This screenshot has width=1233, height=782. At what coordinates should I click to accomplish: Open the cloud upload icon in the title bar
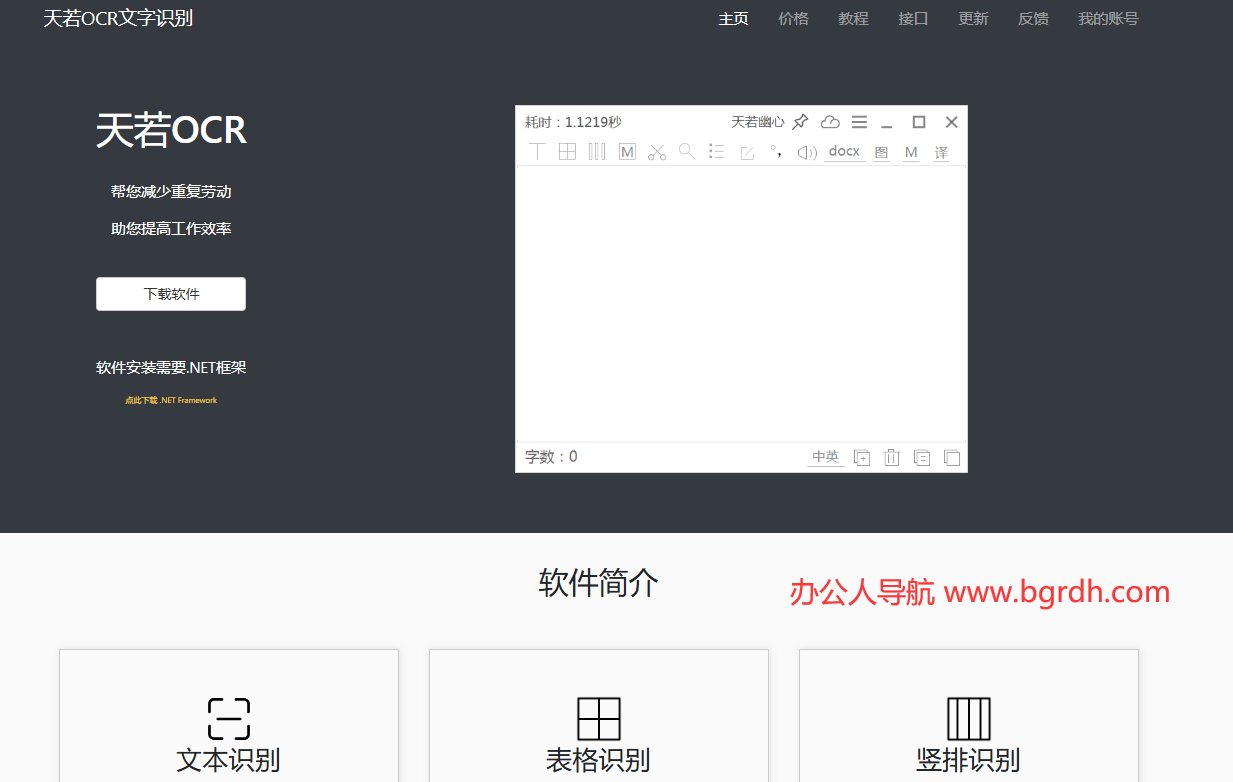click(830, 121)
